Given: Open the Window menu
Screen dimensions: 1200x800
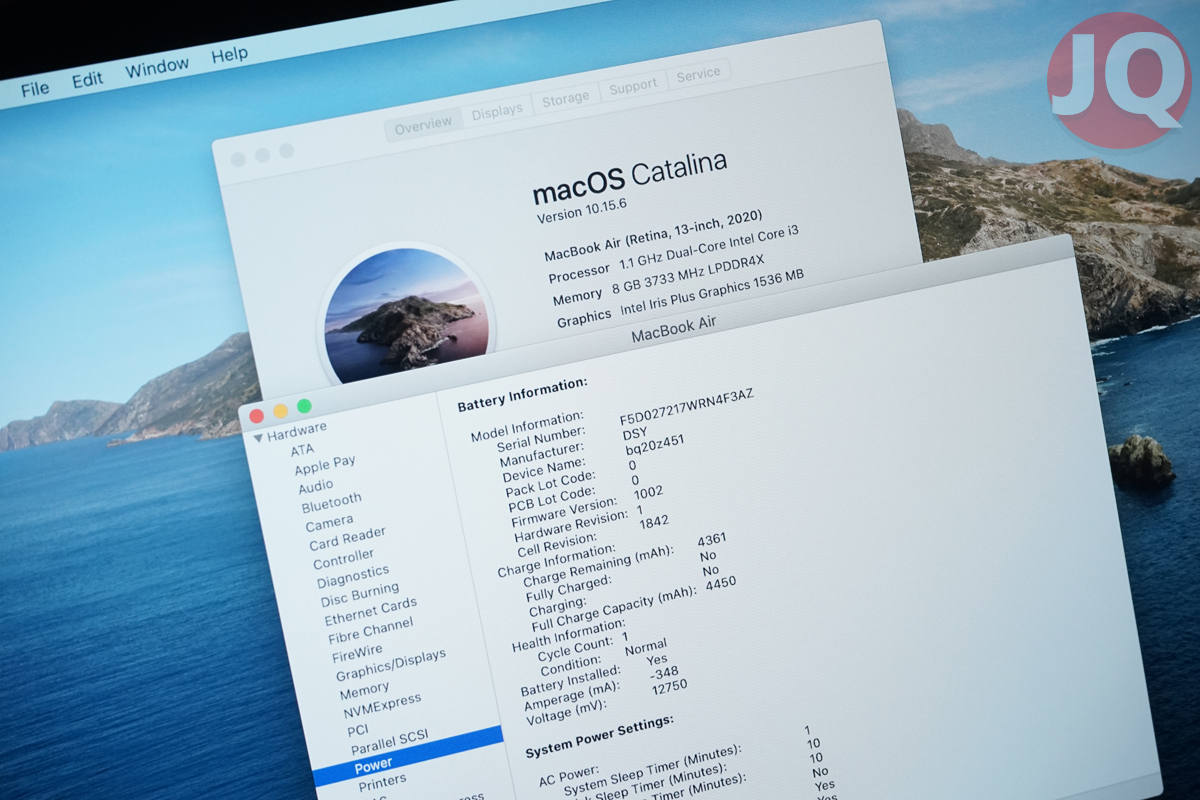Looking at the screenshot, I should point(157,68).
